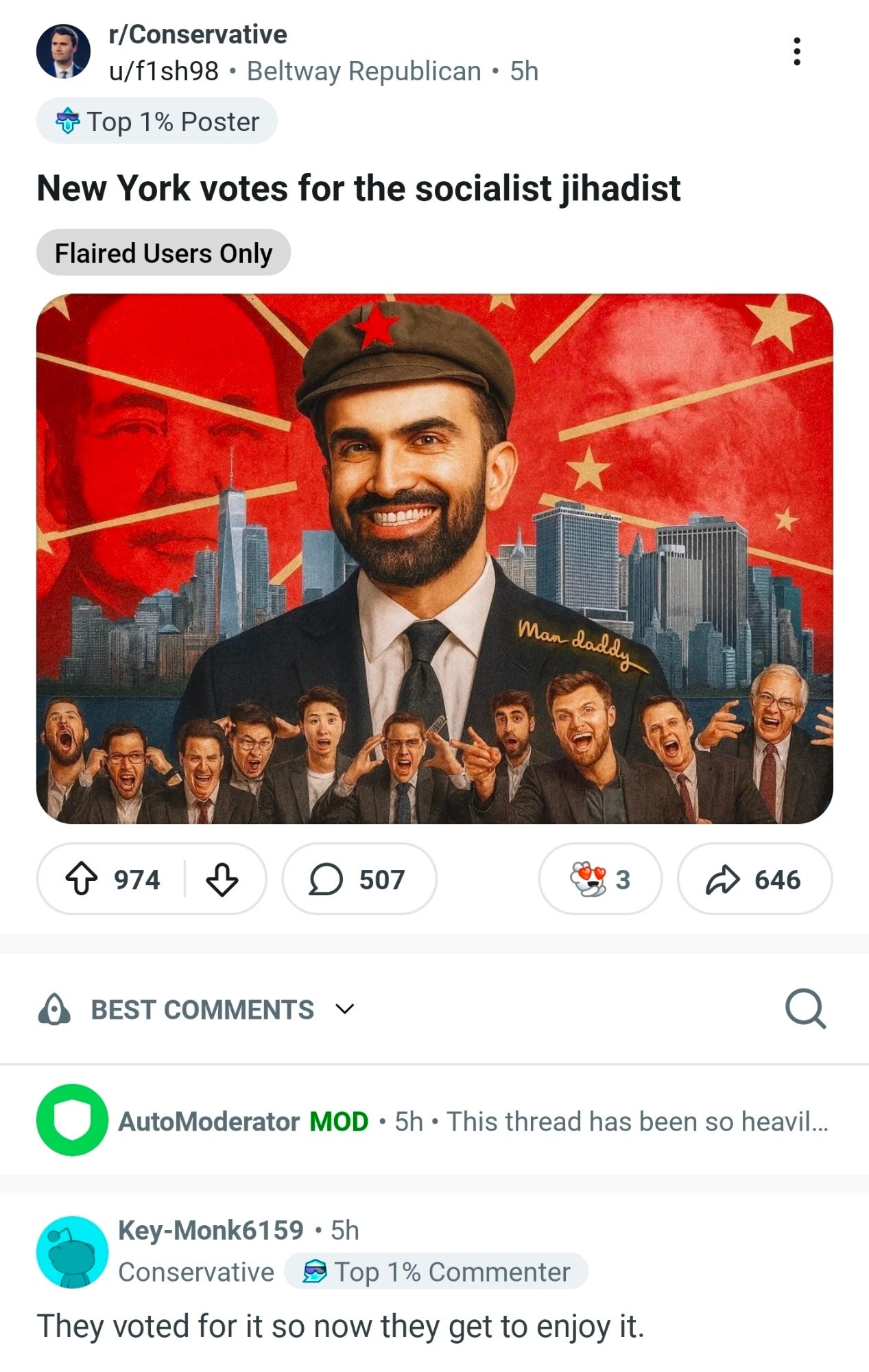Open the u/f1sh98 user profile

(x=164, y=71)
